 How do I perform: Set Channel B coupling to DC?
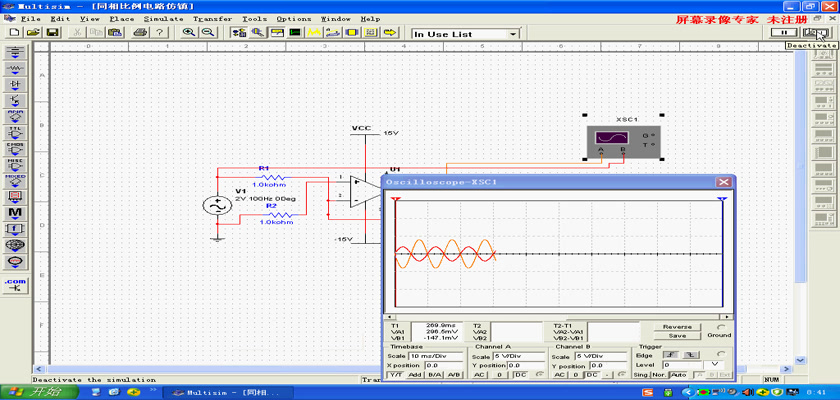coord(591,375)
